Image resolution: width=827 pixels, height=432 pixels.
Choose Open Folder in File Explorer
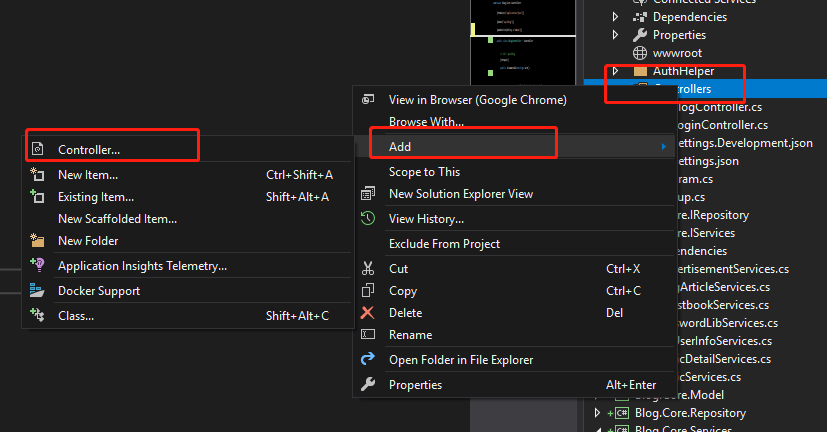[x=460, y=360]
